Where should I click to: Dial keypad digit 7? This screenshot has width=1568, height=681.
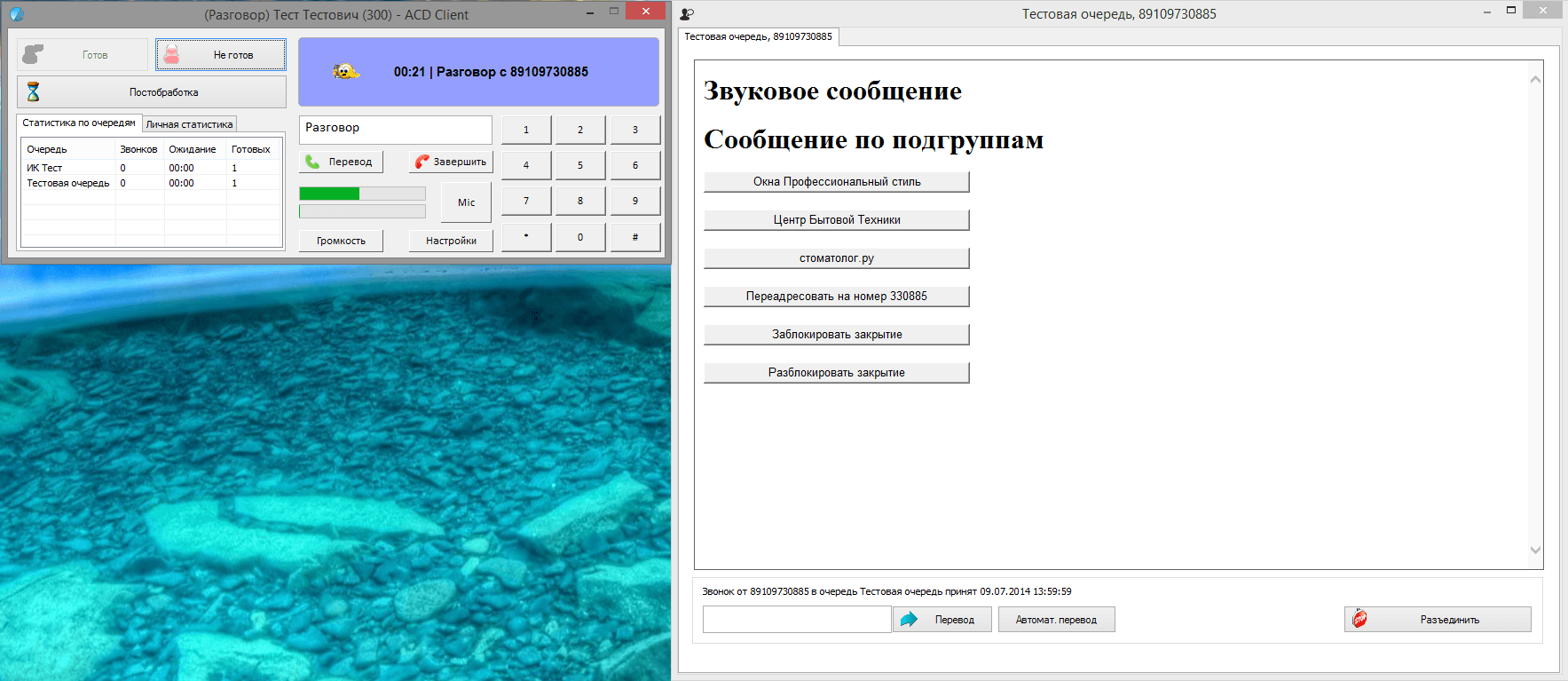(526, 201)
